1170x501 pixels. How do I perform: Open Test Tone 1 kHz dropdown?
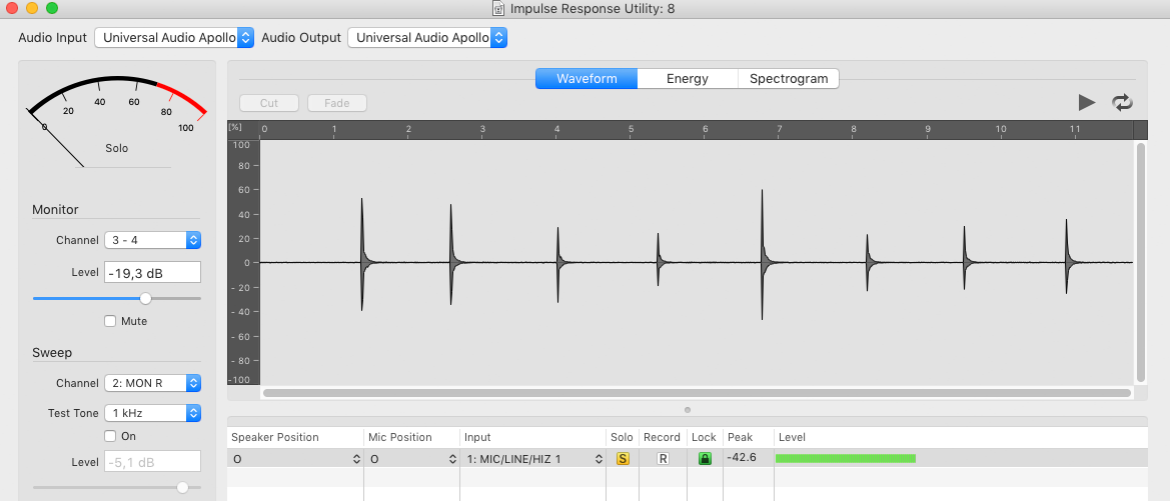(x=152, y=412)
